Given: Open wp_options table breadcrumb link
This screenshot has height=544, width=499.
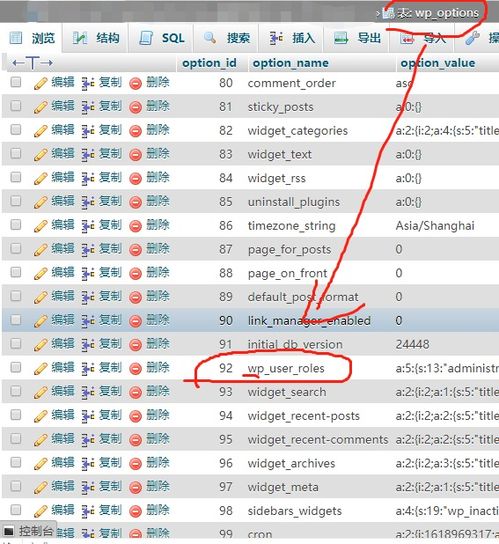Looking at the screenshot, I should pos(447,13).
